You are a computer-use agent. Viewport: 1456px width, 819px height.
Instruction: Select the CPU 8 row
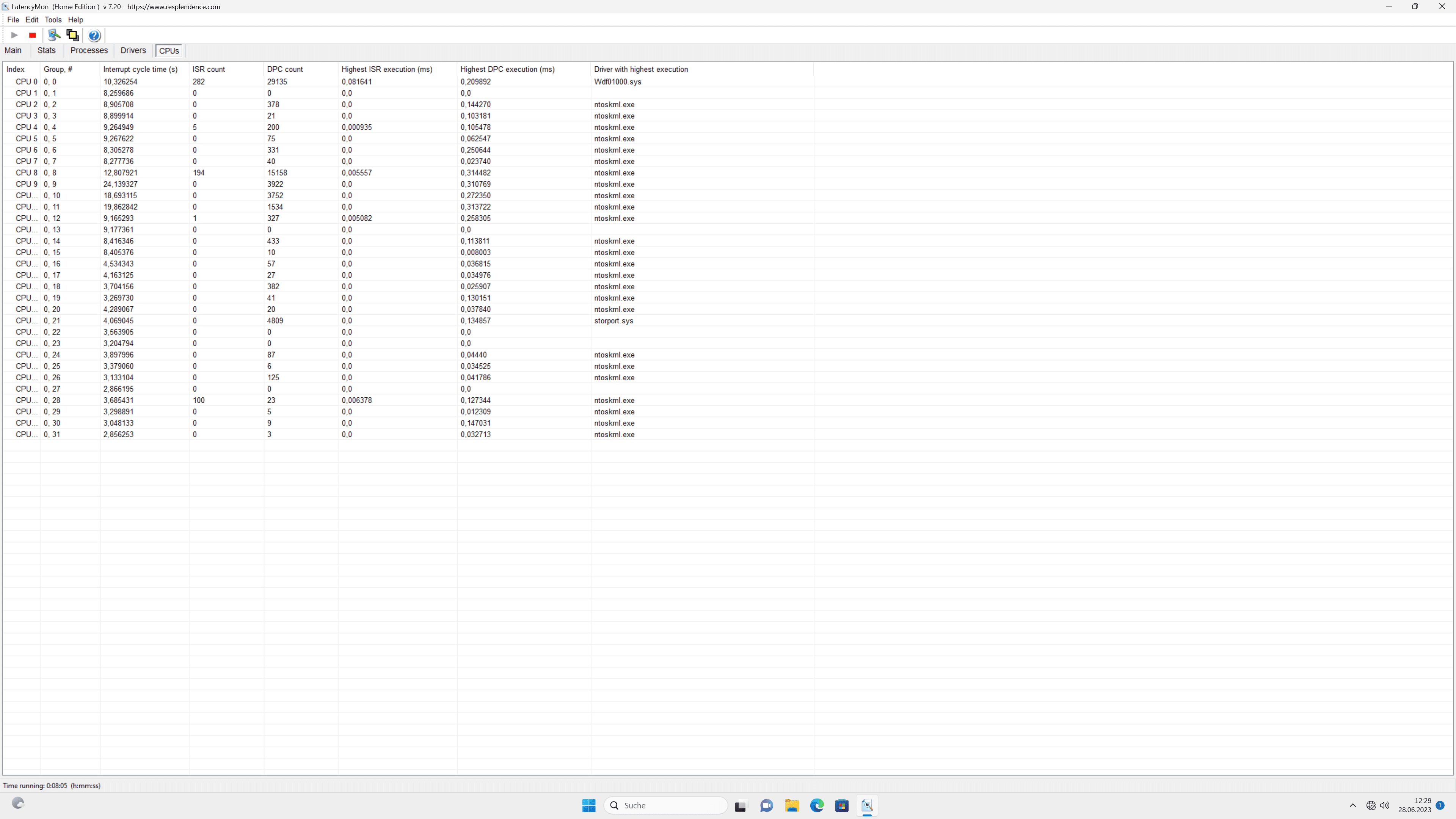pos(27,173)
